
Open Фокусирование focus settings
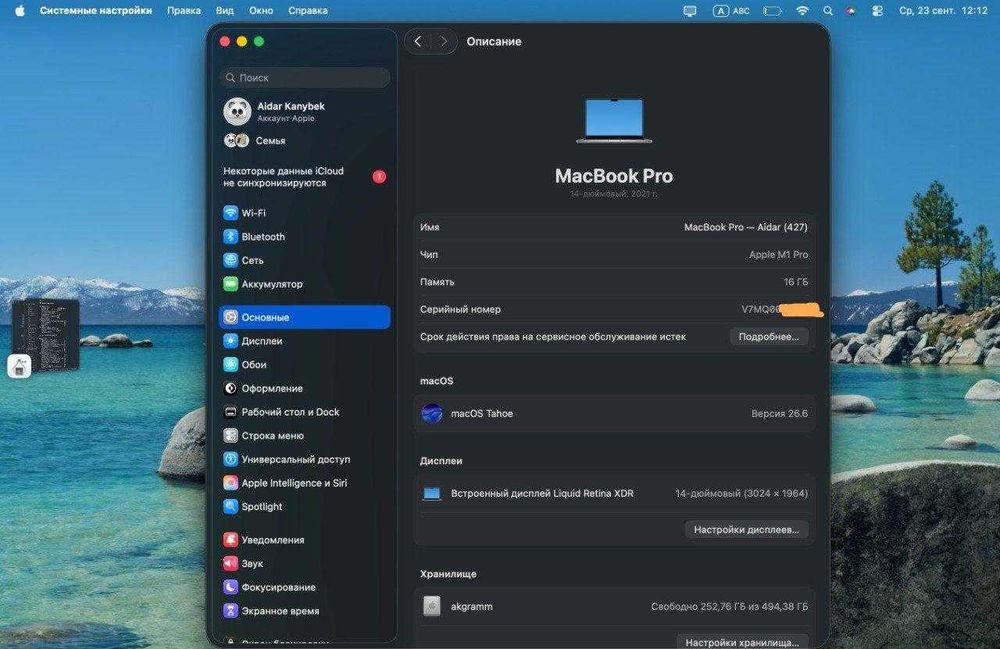[x=269, y=587]
